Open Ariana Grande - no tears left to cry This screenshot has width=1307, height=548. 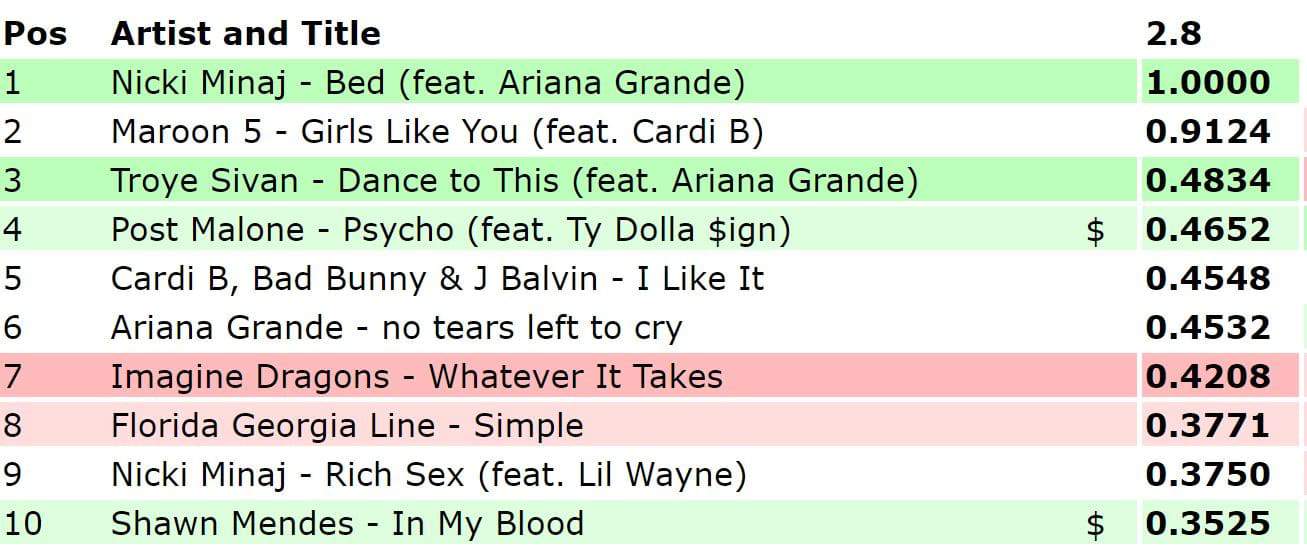396,327
